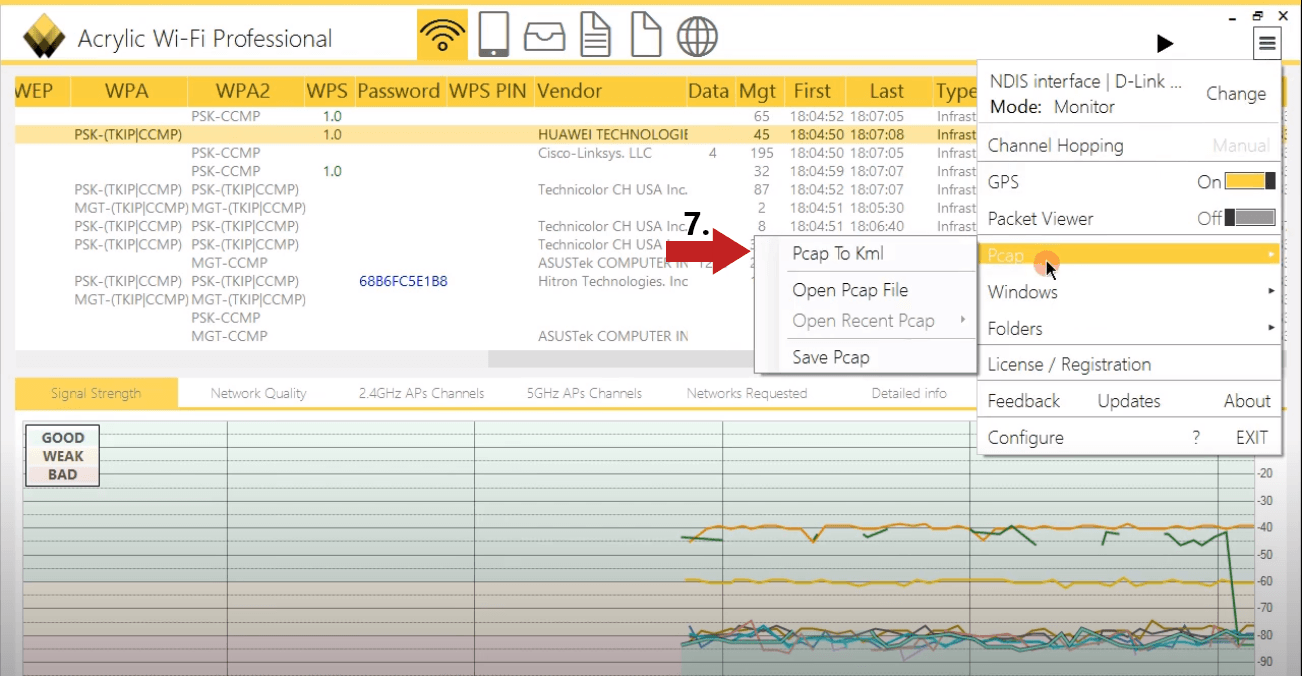Open the inventory tray icon
Screen dimensions: 1302x676
click(545, 37)
